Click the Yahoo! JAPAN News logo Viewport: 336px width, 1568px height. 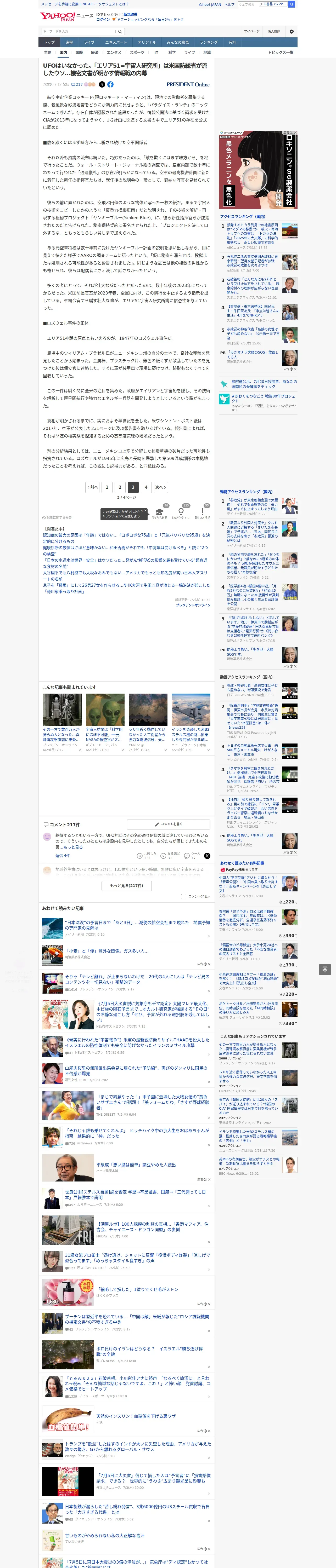tap(67, 16)
